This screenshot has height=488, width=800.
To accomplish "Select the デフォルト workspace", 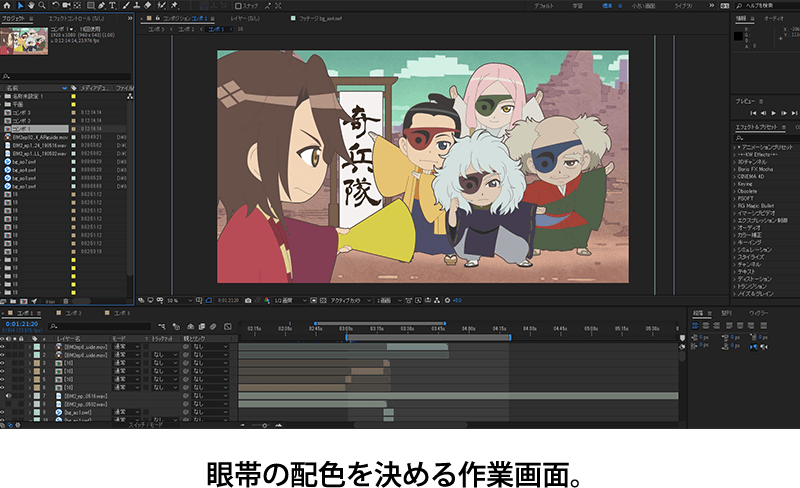I will tap(543, 6).
